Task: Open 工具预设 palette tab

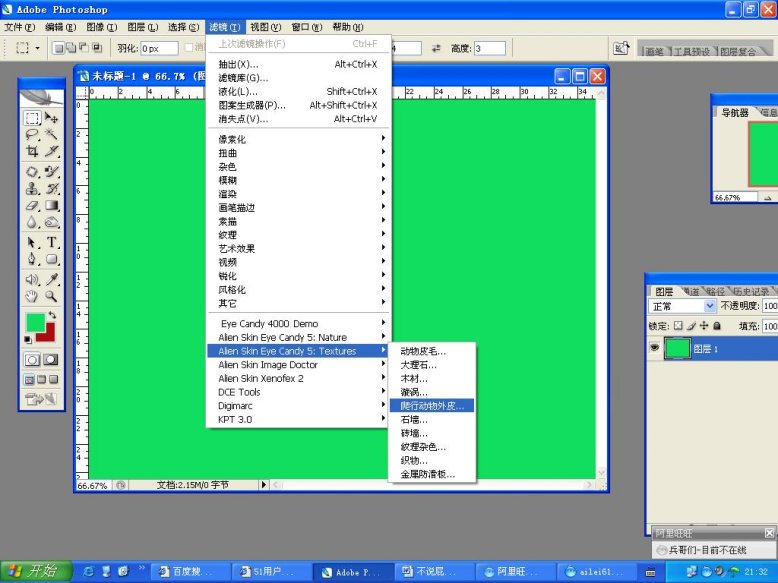Action: 692,51
